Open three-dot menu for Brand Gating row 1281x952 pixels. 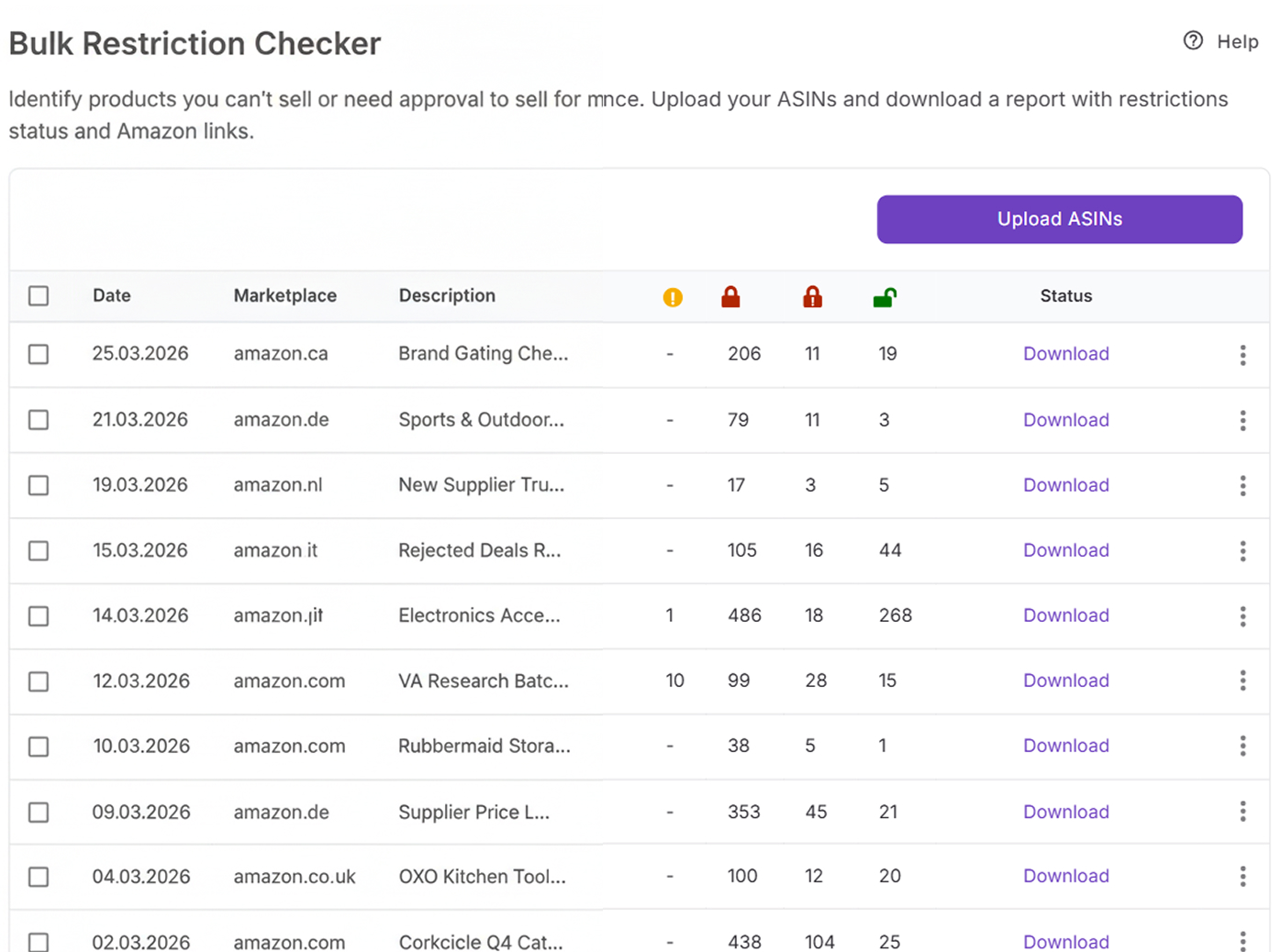(1242, 355)
